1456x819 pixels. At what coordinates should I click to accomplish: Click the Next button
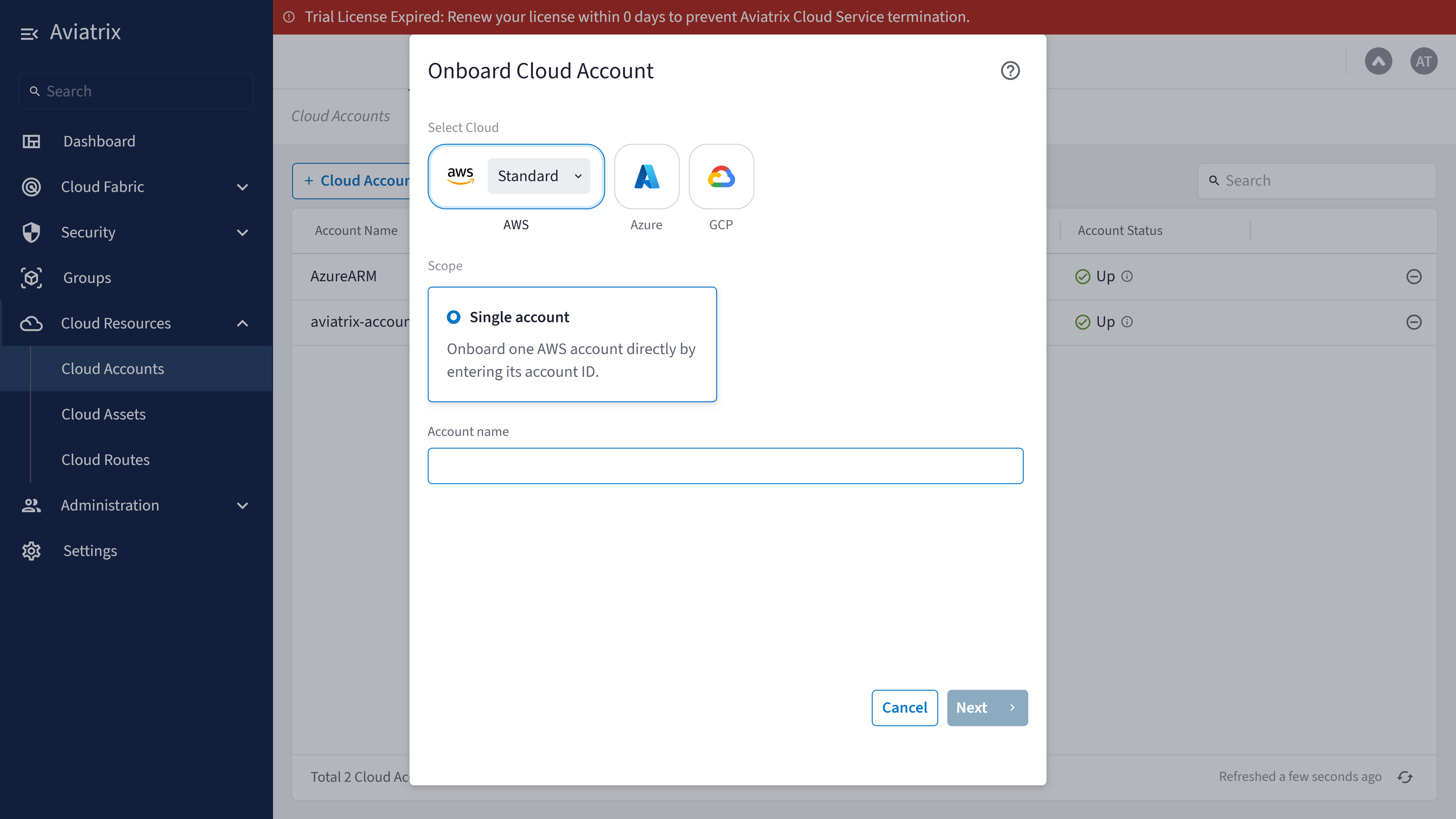point(987,708)
